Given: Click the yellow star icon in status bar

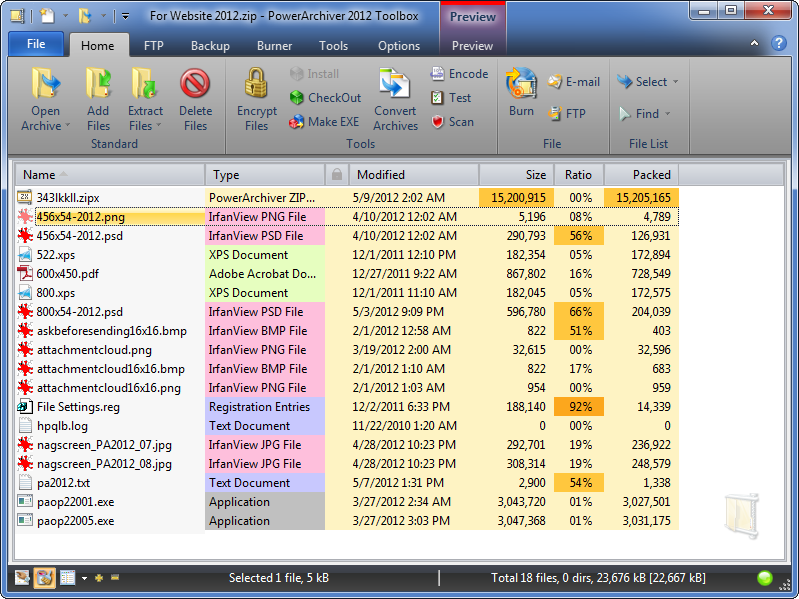Looking at the screenshot, I should (x=99, y=578).
